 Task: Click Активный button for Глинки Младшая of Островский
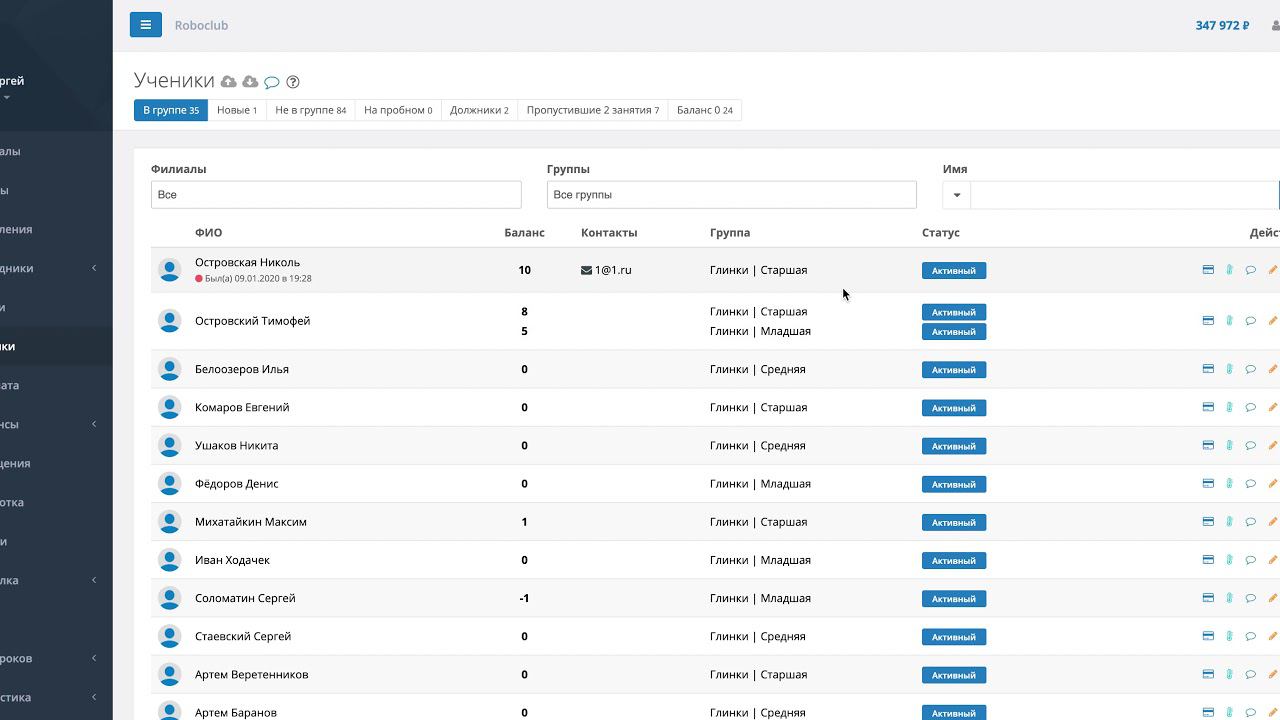coord(954,331)
